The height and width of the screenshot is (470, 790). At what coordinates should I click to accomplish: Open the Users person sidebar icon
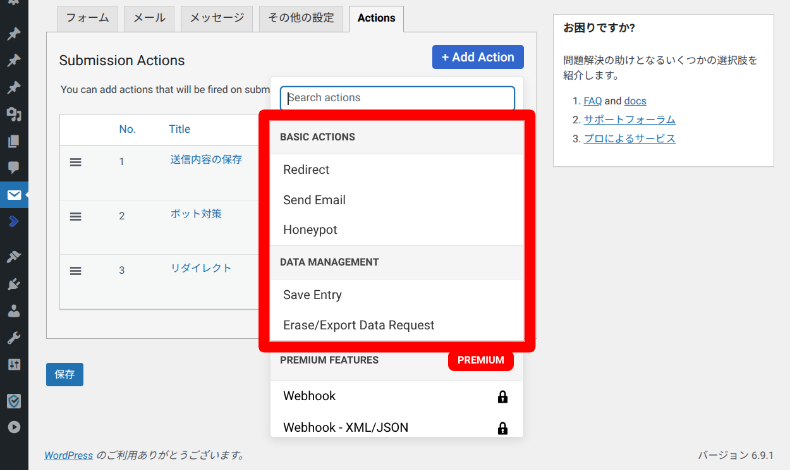coord(14,311)
